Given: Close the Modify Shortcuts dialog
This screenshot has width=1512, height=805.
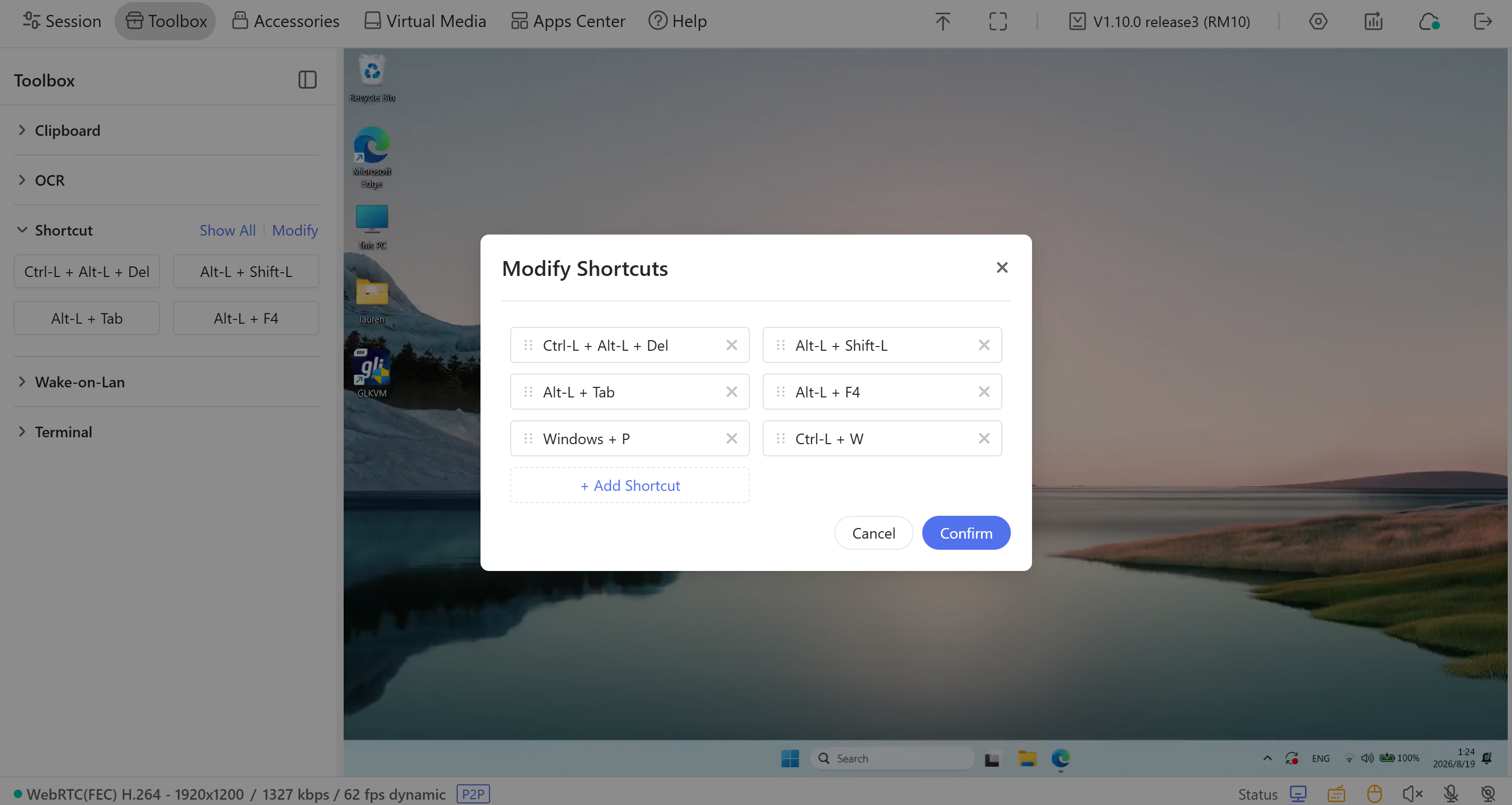Looking at the screenshot, I should [1002, 268].
